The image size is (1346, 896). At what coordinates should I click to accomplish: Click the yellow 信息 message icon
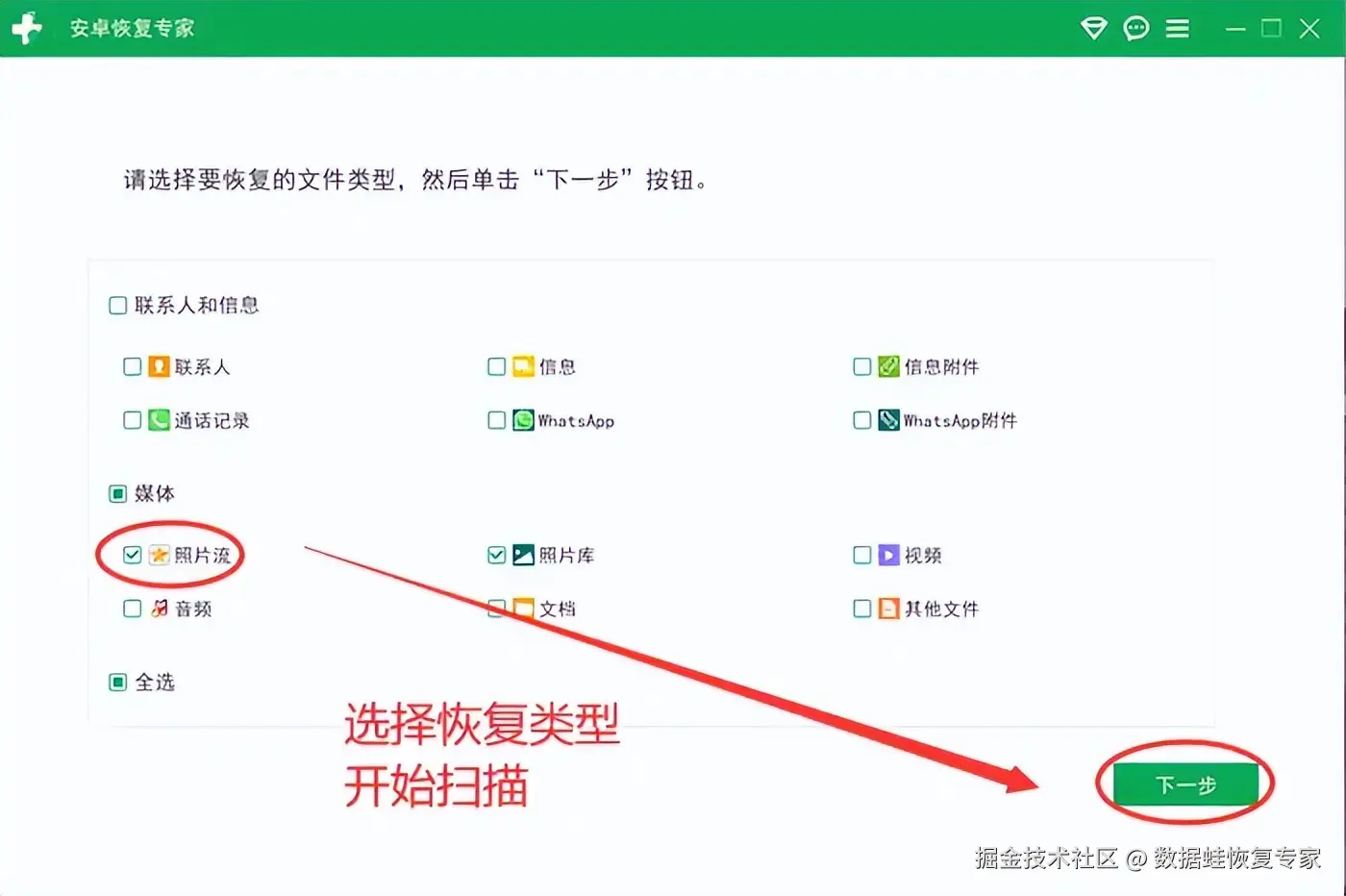click(523, 366)
